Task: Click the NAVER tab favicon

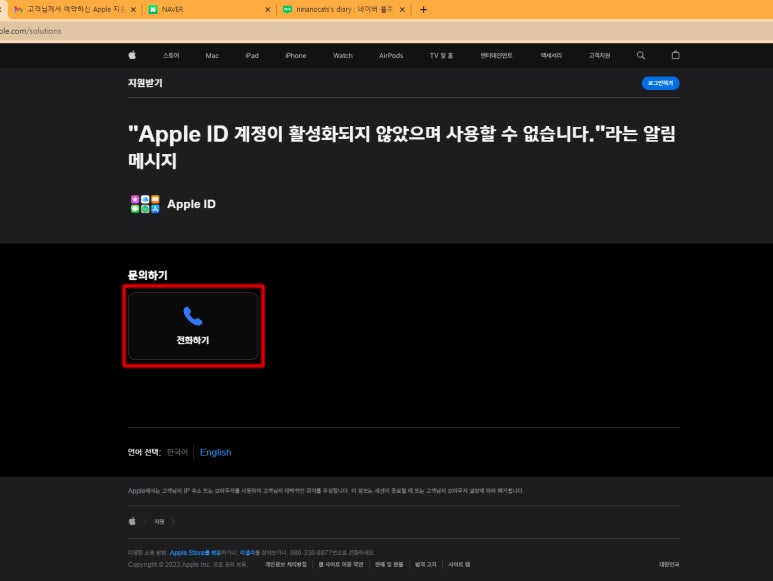Action: 153,9
